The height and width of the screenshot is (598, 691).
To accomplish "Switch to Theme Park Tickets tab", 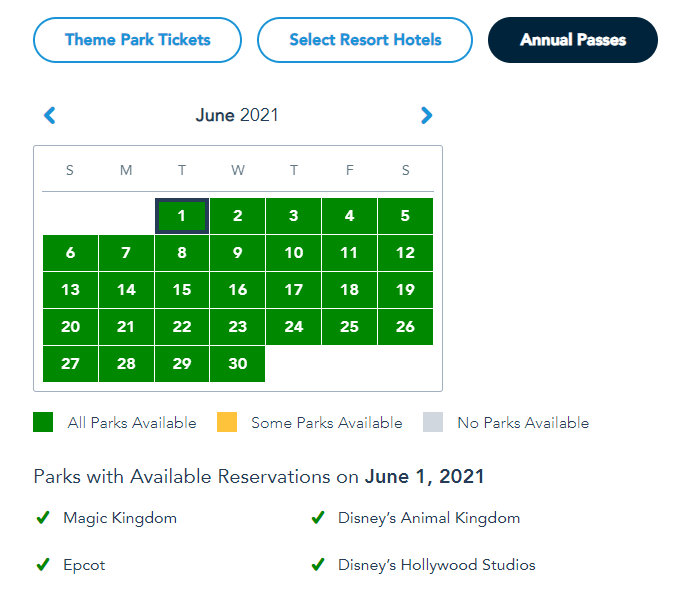I will pyautogui.click(x=138, y=40).
